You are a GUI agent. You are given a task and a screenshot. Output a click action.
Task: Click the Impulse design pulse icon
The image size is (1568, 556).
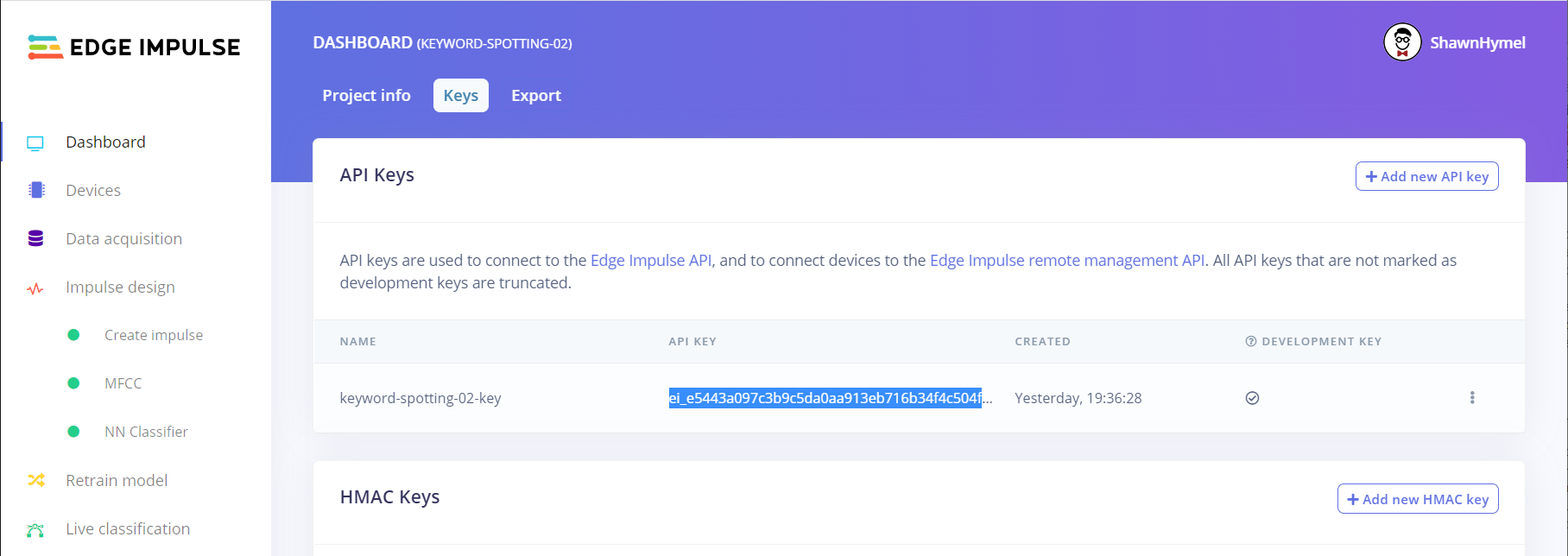[x=35, y=288]
